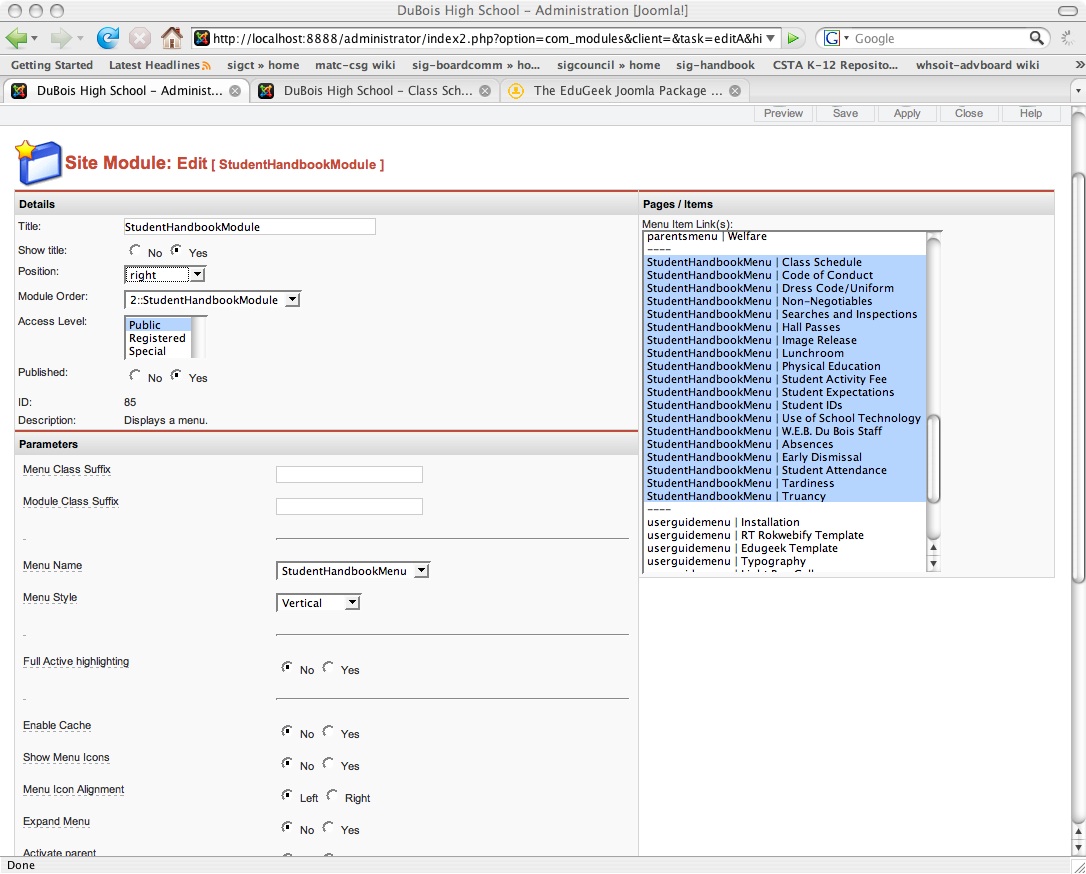Set Enable Cache to Yes
Image resolution: width=1086 pixels, height=874 pixels.
click(x=328, y=731)
